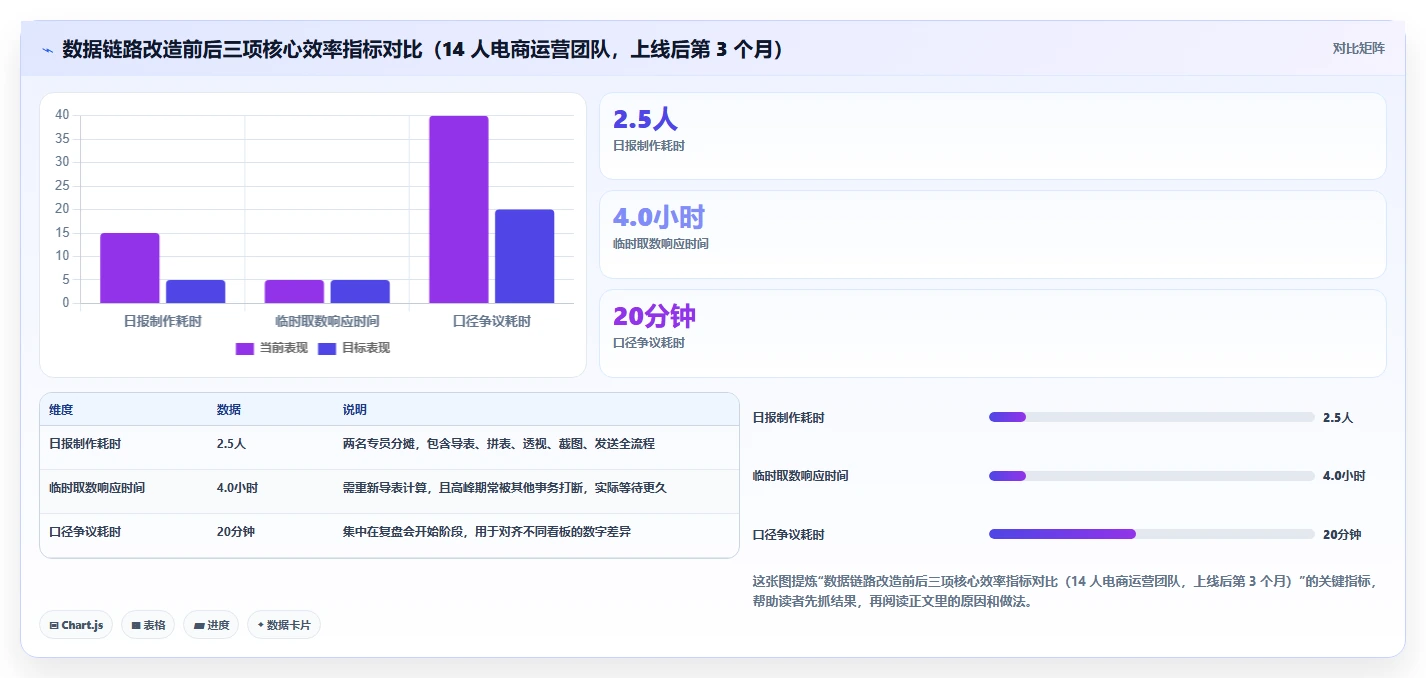Click the 口径争议耗时 label beside its progress bar
The image size is (1426, 678).
789,535
